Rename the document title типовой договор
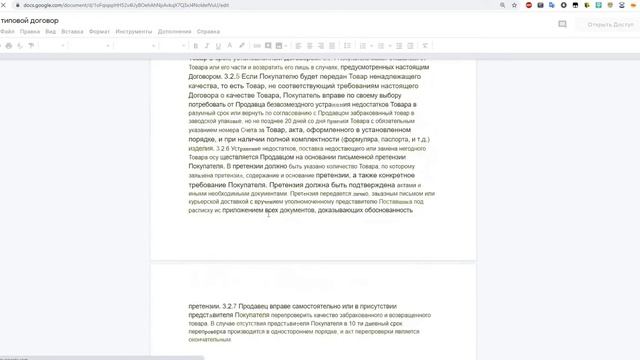Image resolution: width=640 pixels, height=360 pixels. [30, 20]
